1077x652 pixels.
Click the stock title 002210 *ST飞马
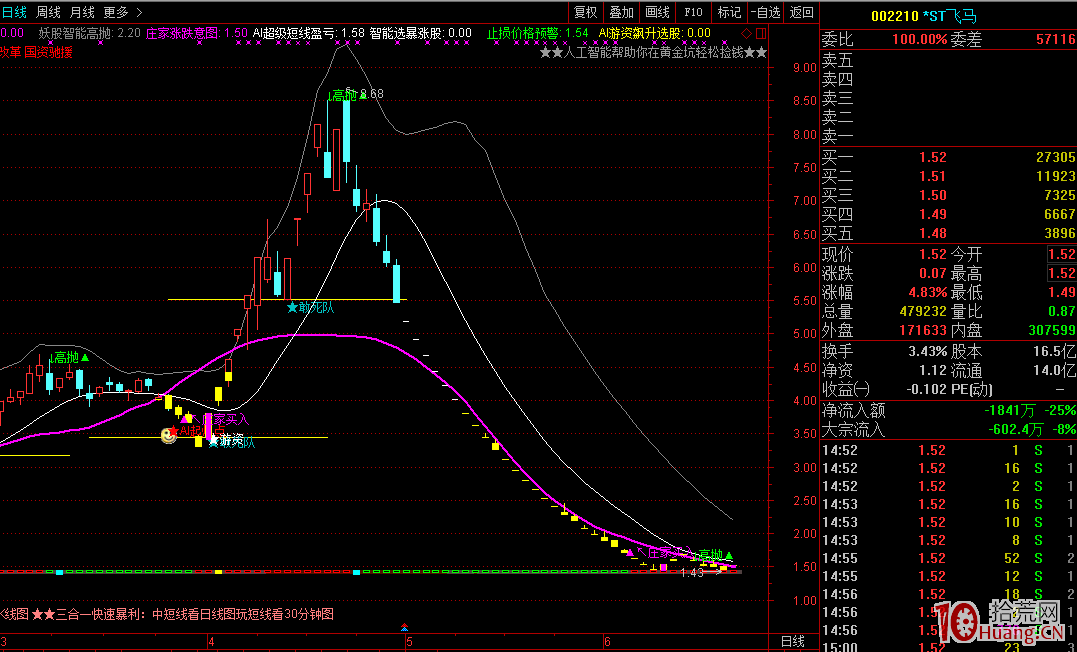tap(923, 16)
